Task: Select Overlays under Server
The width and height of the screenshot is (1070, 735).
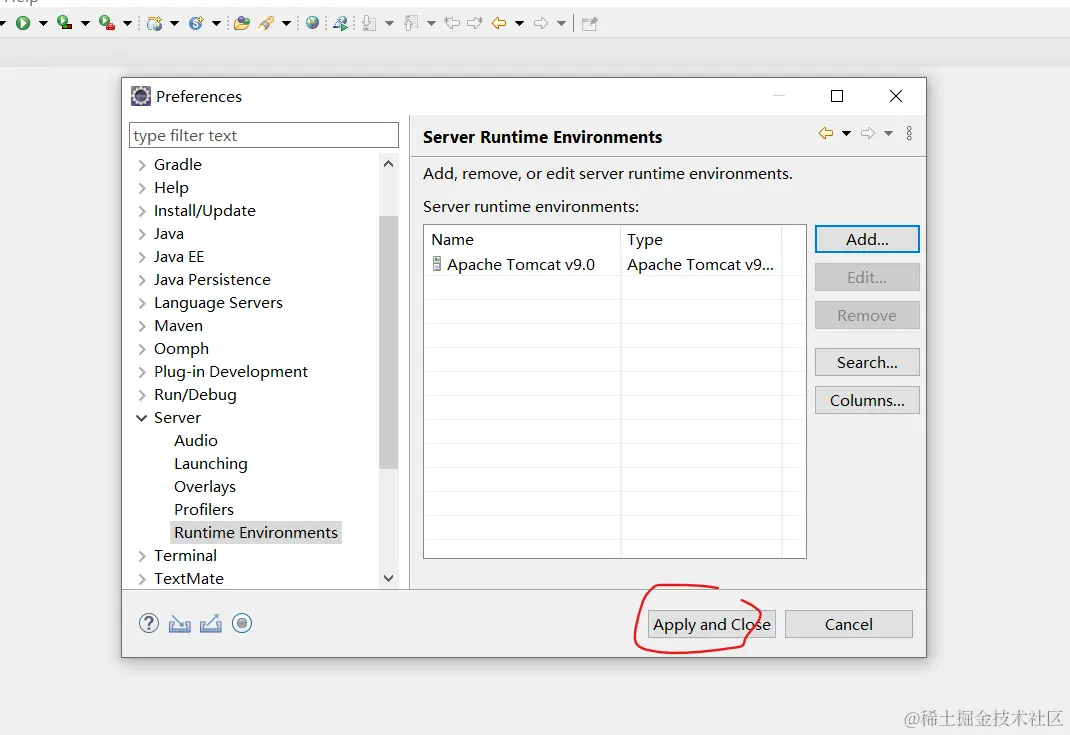Action: [205, 487]
